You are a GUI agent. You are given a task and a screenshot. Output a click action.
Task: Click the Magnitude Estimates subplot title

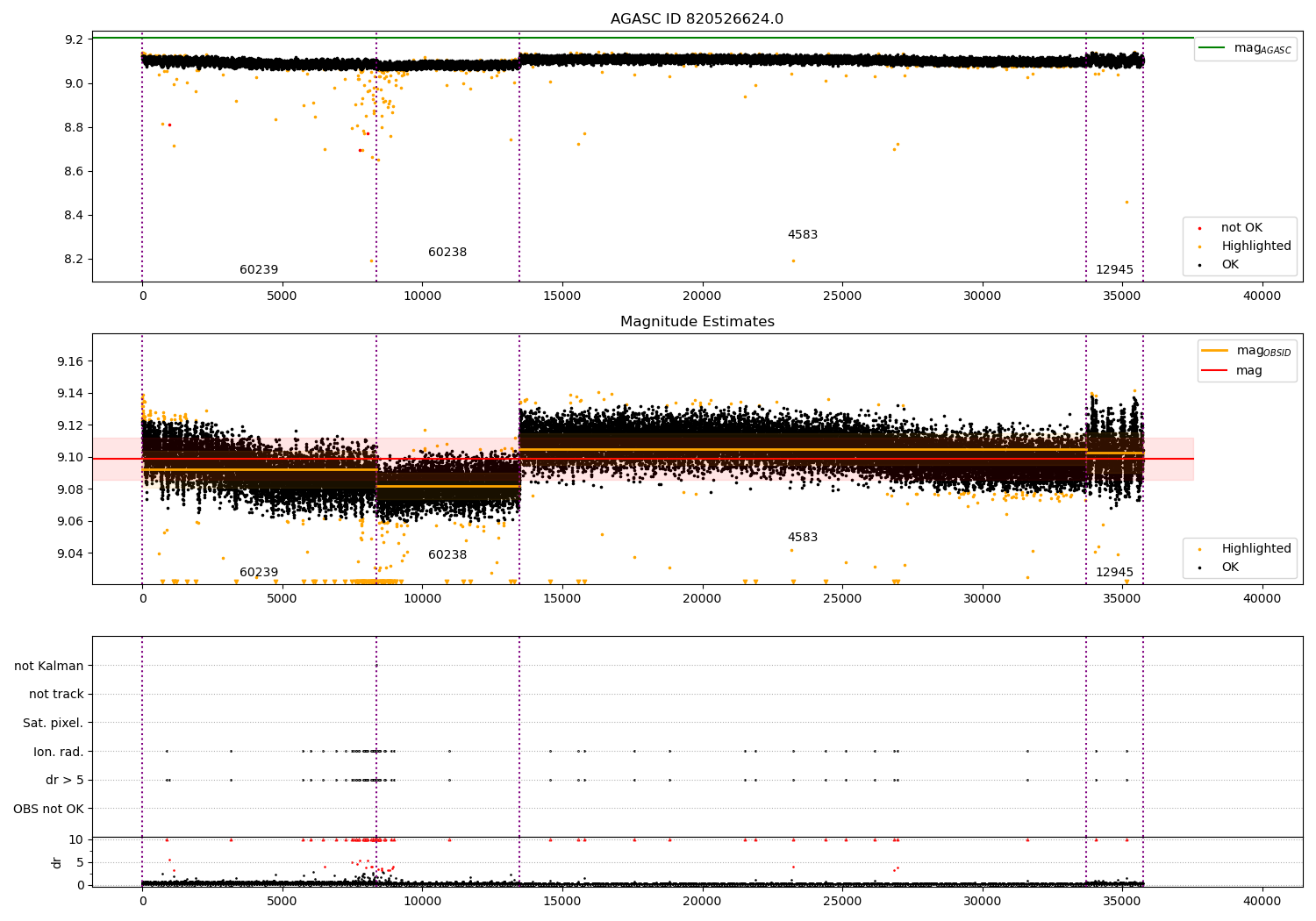(x=697, y=321)
